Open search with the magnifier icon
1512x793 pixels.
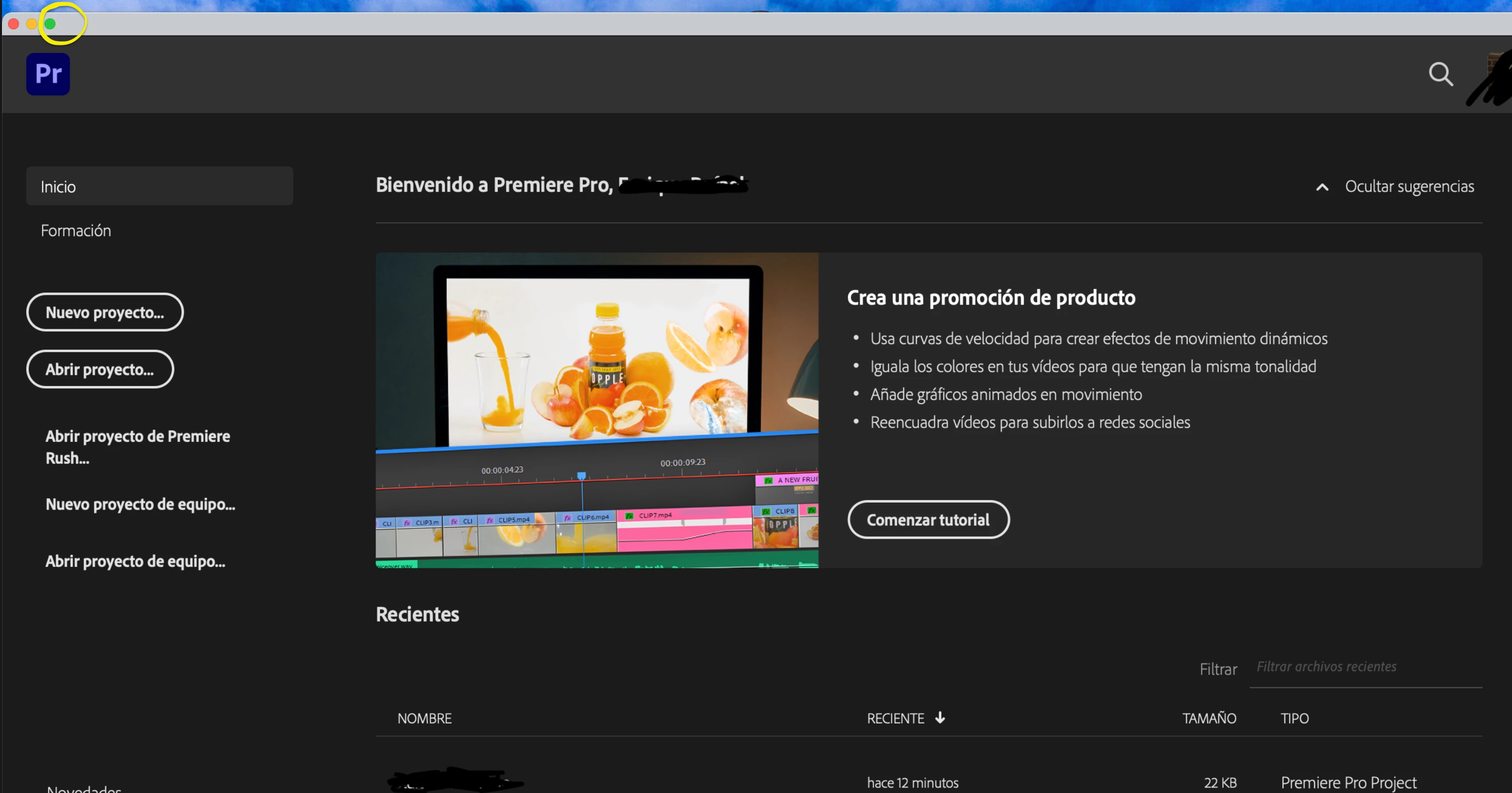[x=1440, y=75]
